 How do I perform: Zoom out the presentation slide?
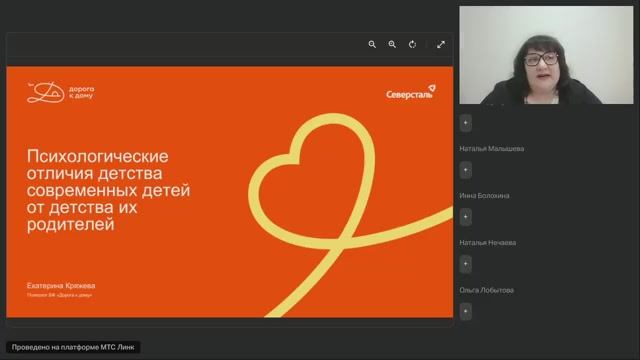pos(372,44)
